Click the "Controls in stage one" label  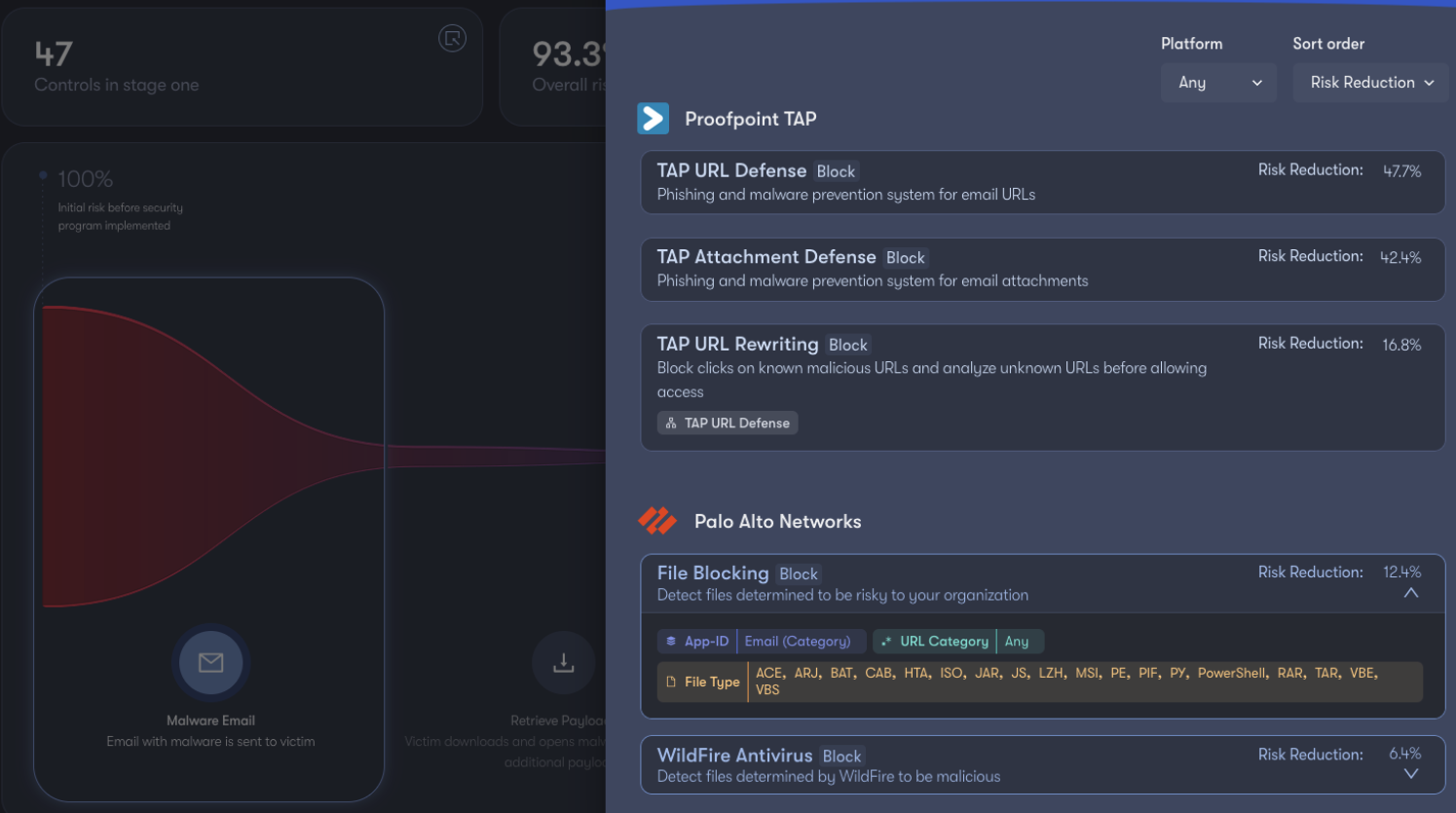click(117, 86)
